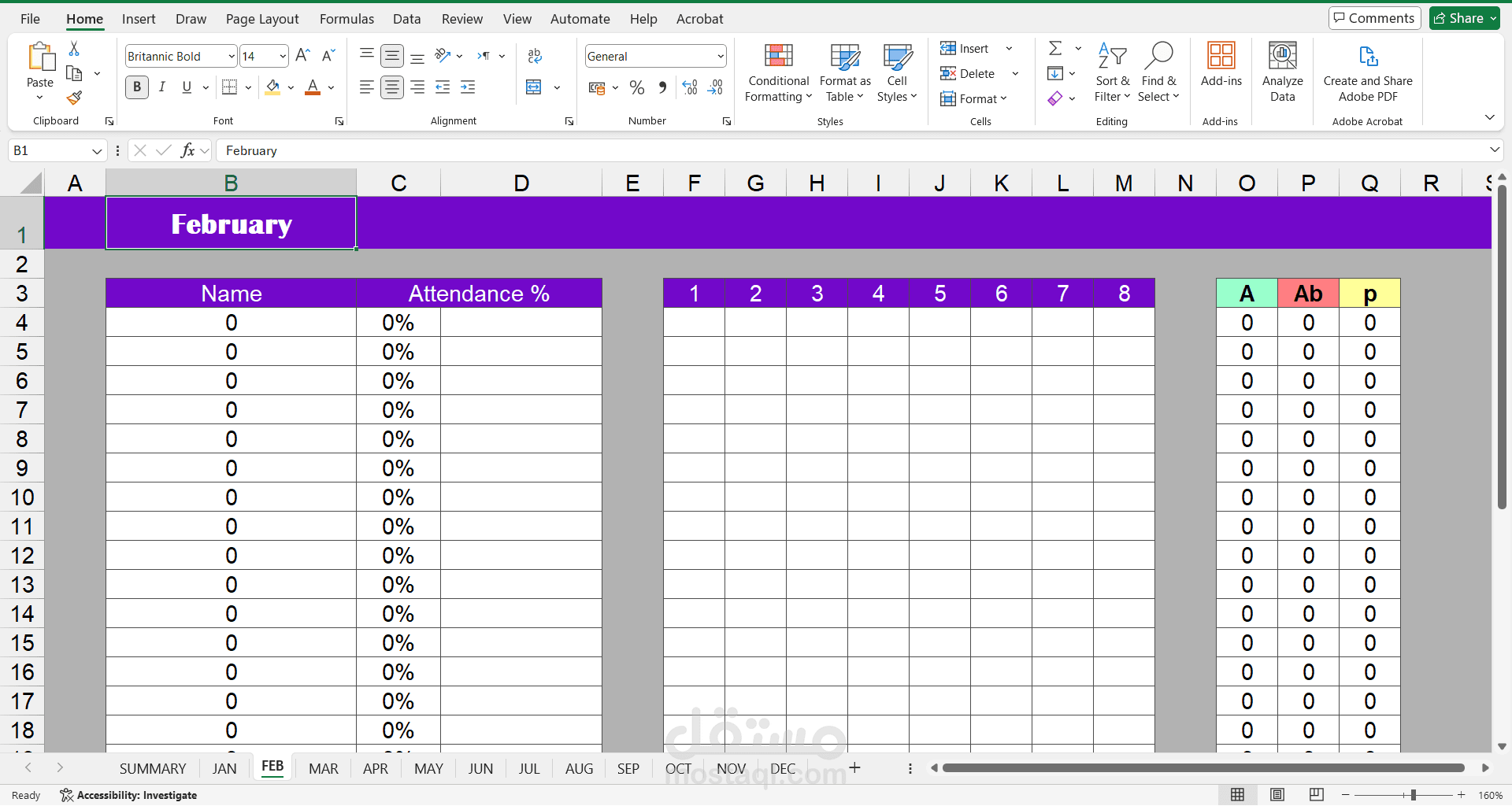The image size is (1512, 806).
Task: Click the Comments button
Action: click(1374, 18)
